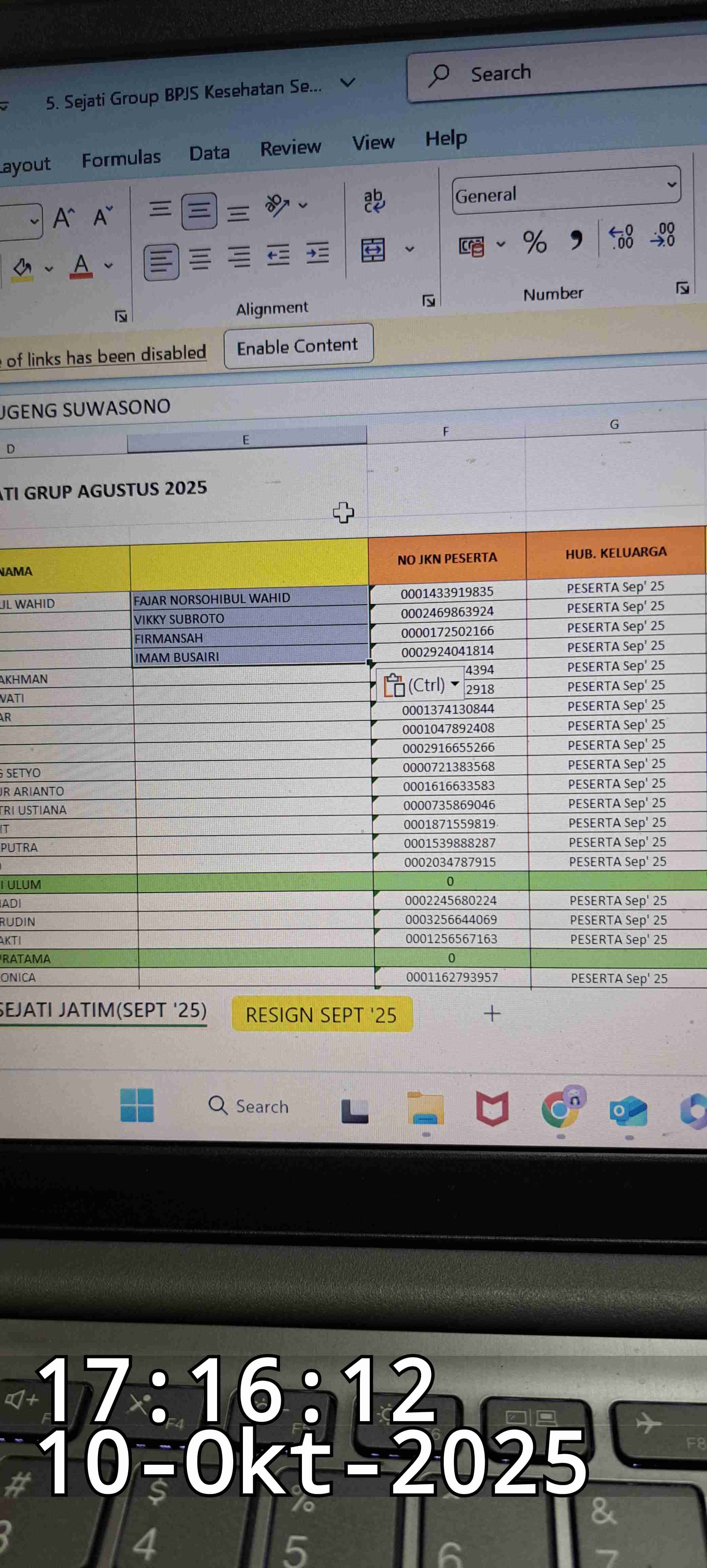
Task: Switch to RESIGN SEPT '25 sheet tab
Action: (321, 1015)
